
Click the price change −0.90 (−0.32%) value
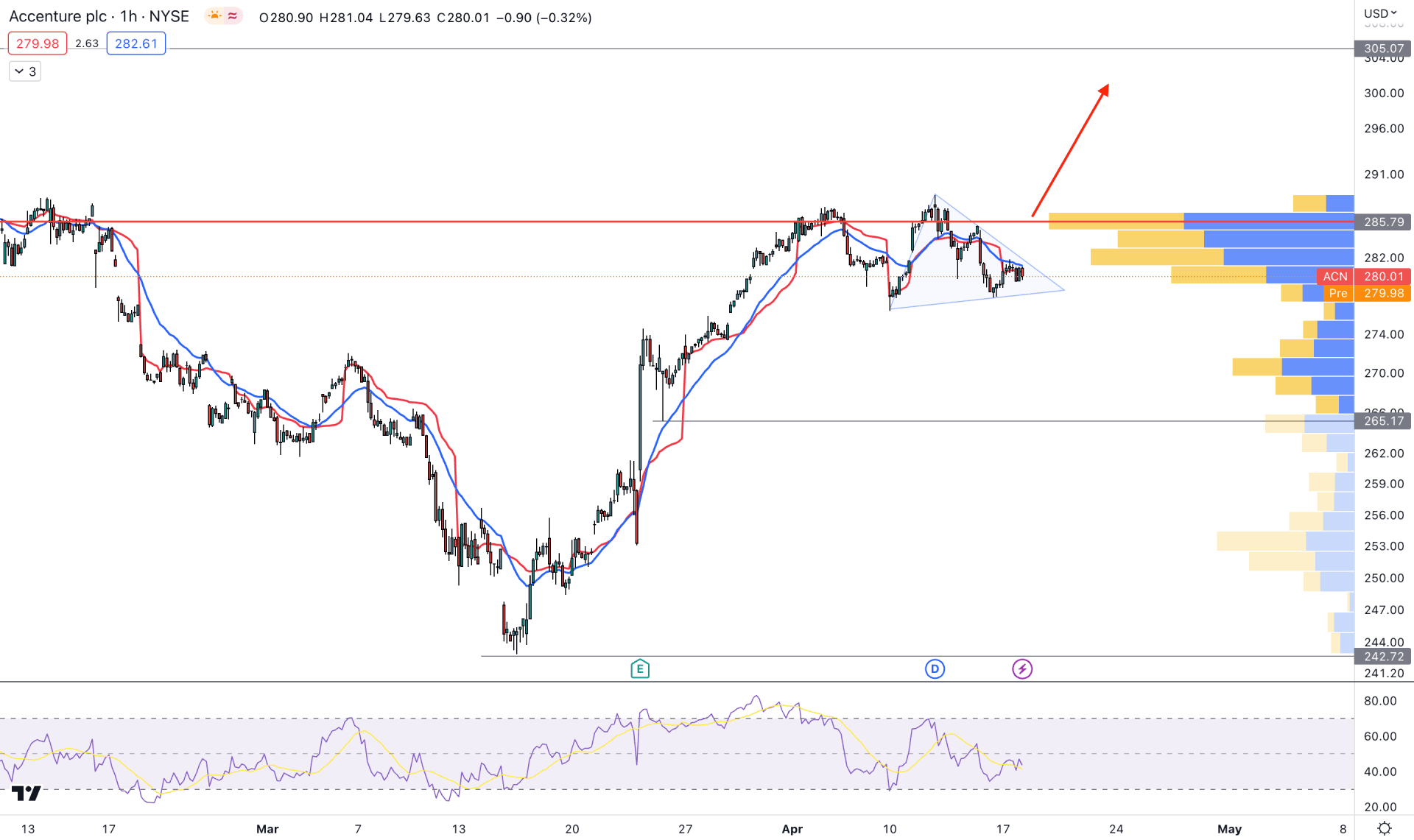[x=544, y=17]
